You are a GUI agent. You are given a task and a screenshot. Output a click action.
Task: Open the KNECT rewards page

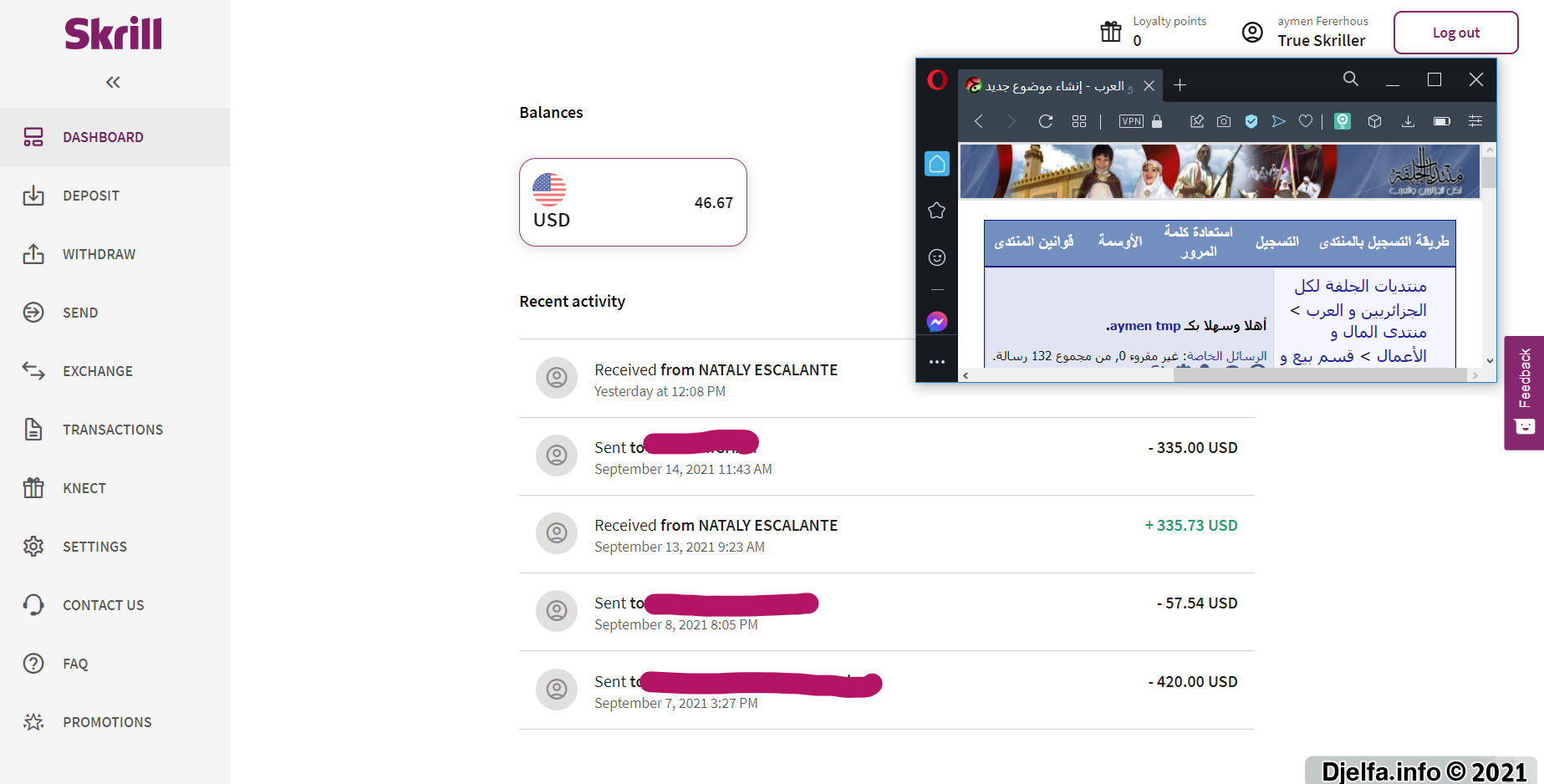click(84, 488)
